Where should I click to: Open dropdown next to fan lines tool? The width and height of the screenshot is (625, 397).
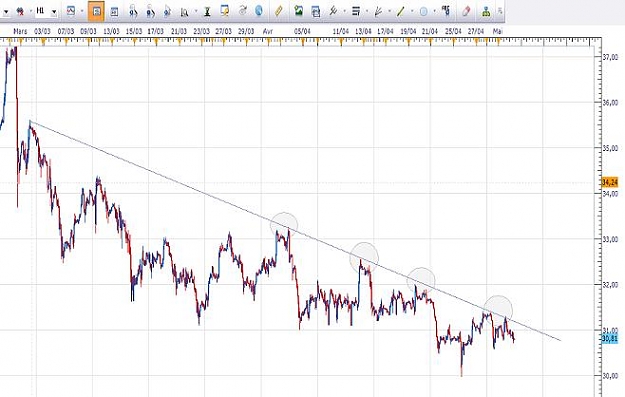point(389,12)
